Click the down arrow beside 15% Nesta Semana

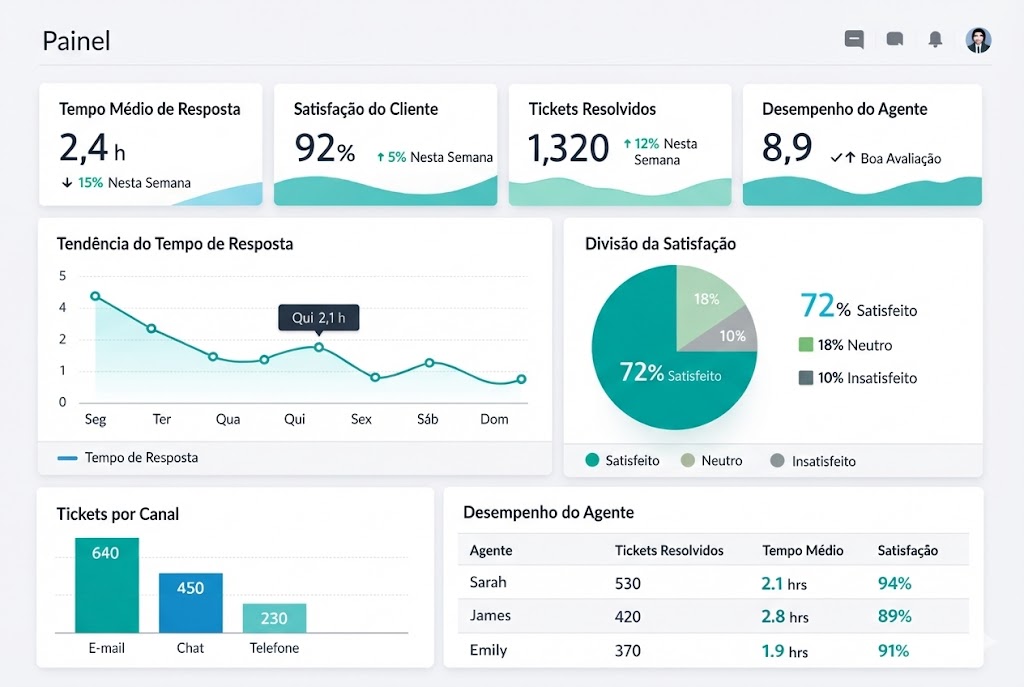tap(66, 183)
